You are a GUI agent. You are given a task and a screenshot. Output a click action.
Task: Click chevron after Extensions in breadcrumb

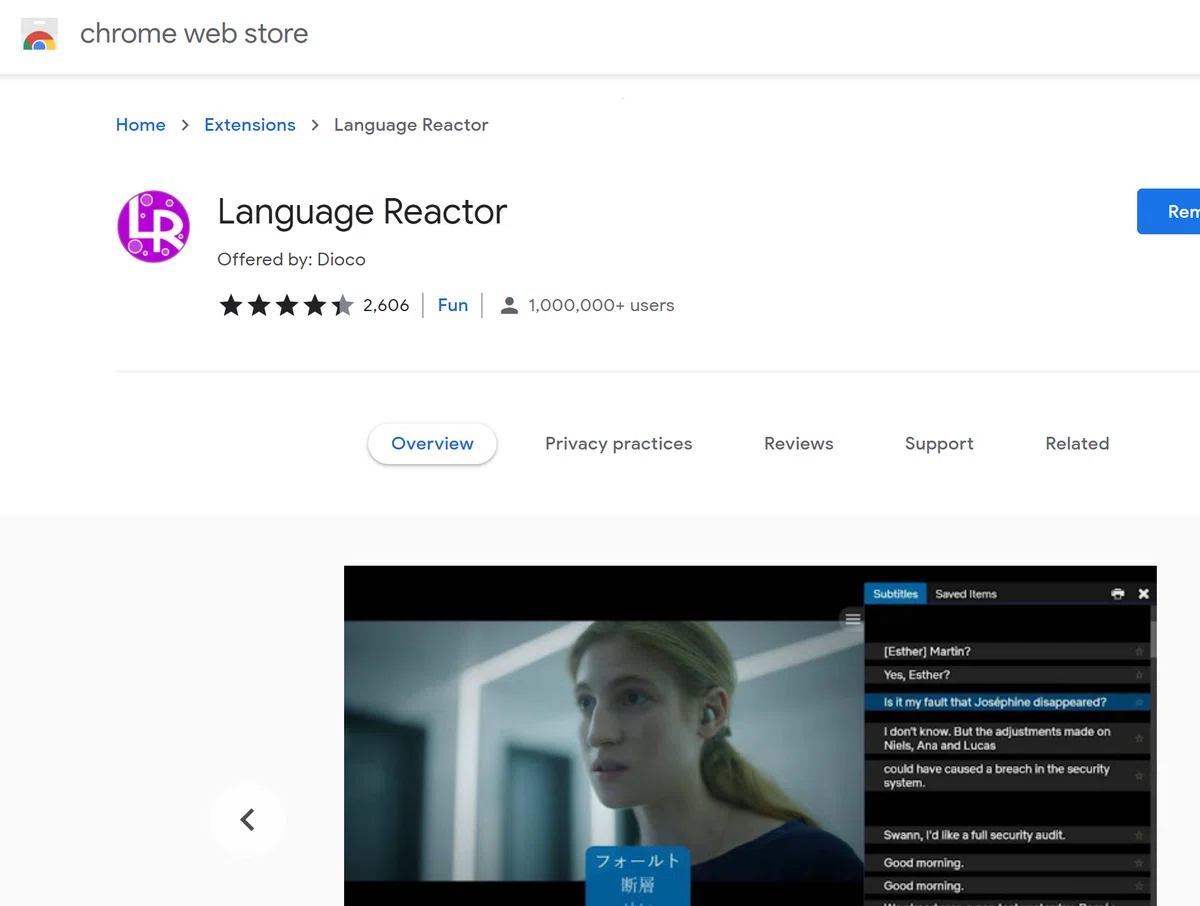315,125
